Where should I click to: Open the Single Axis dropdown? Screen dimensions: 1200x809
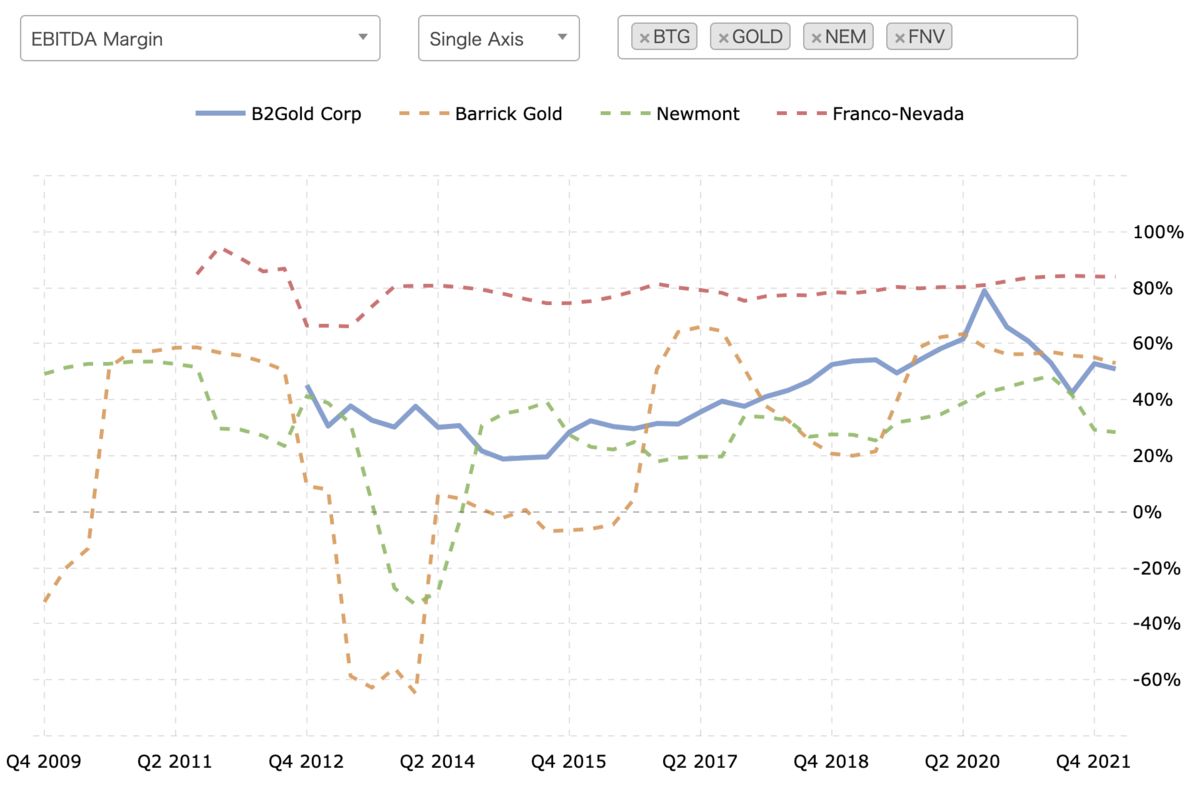498,39
